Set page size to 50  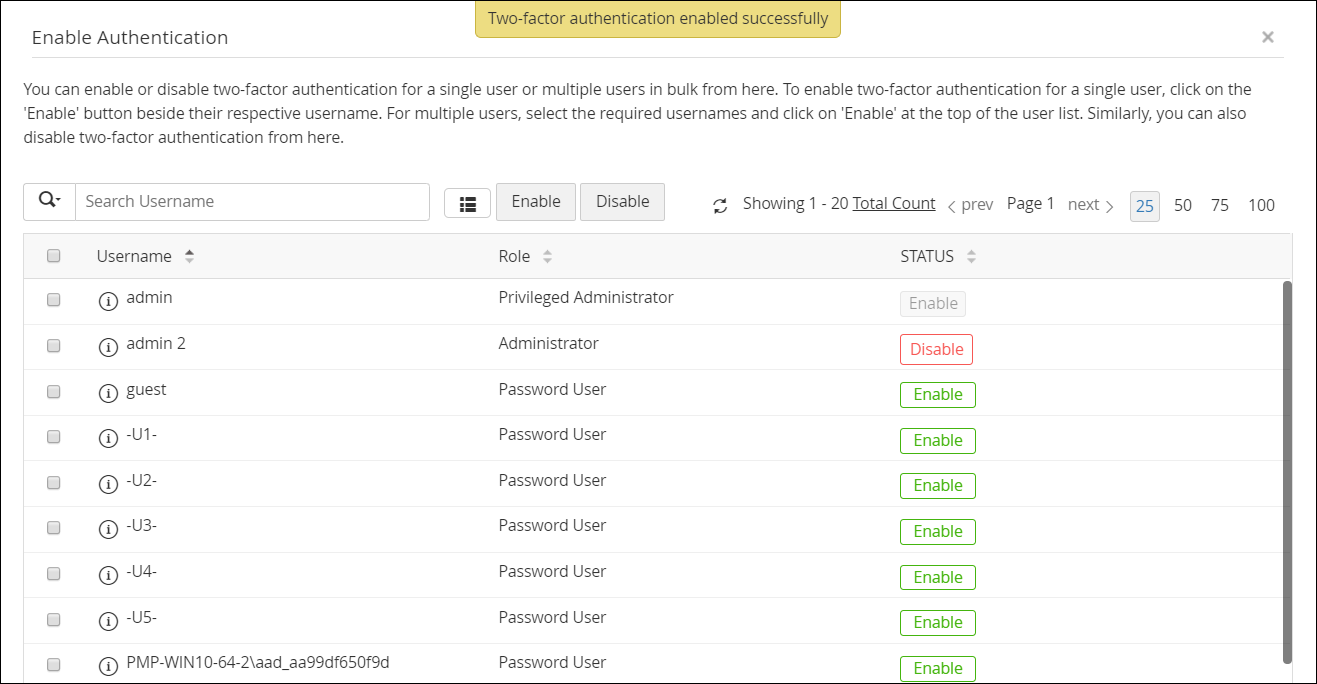point(1183,205)
